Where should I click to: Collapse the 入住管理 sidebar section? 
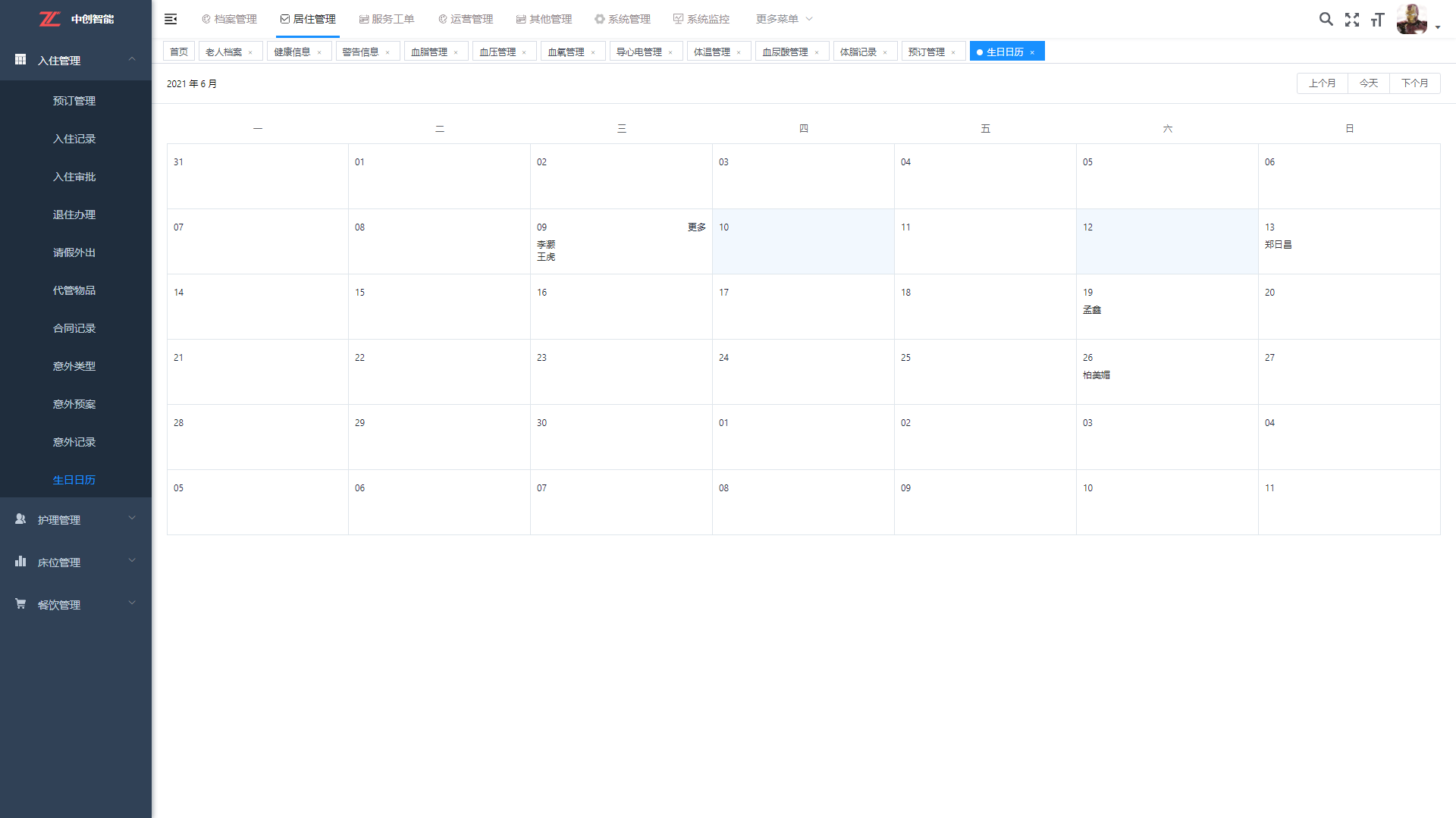[x=76, y=60]
